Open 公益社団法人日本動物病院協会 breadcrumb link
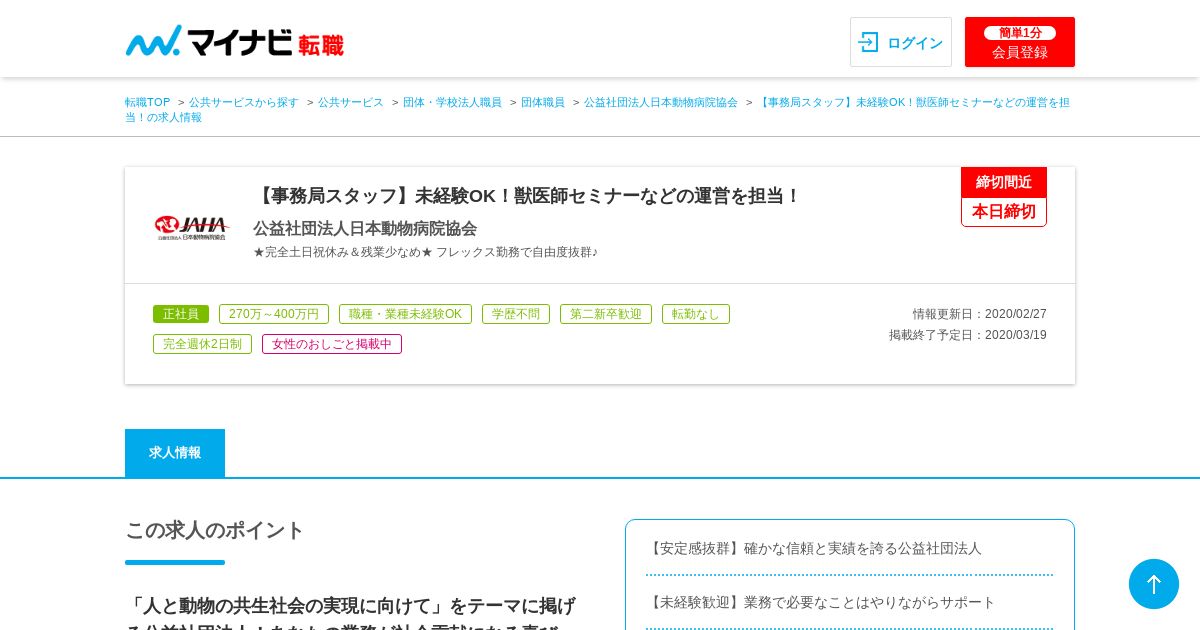The height and width of the screenshot is (630, 1200). point(661,102)
